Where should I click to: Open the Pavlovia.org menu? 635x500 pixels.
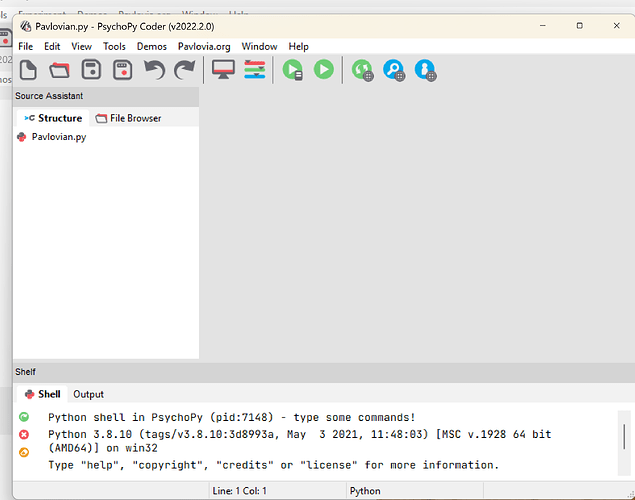(204, 47)
